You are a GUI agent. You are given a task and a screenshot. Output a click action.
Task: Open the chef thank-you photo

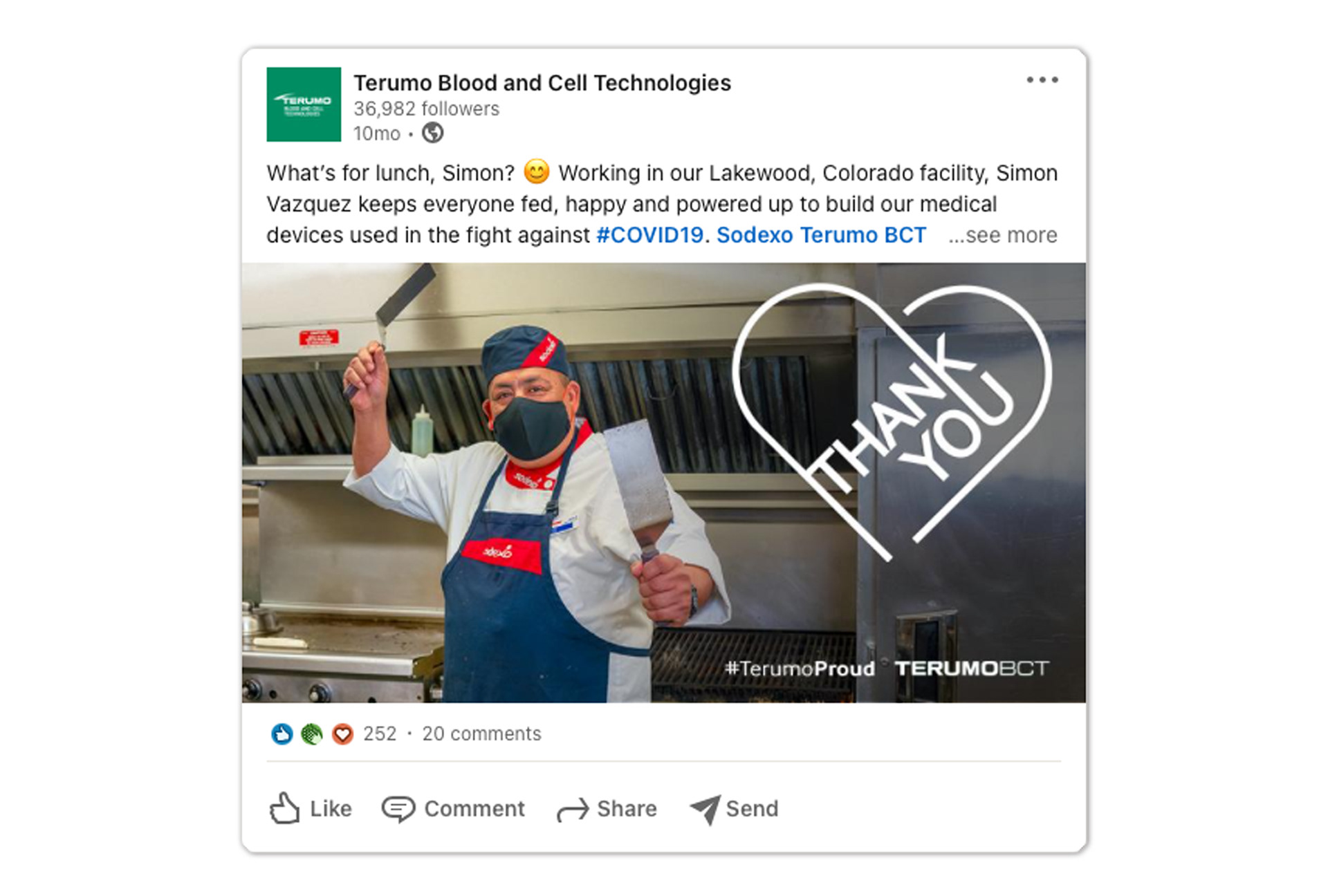point(664,483)
